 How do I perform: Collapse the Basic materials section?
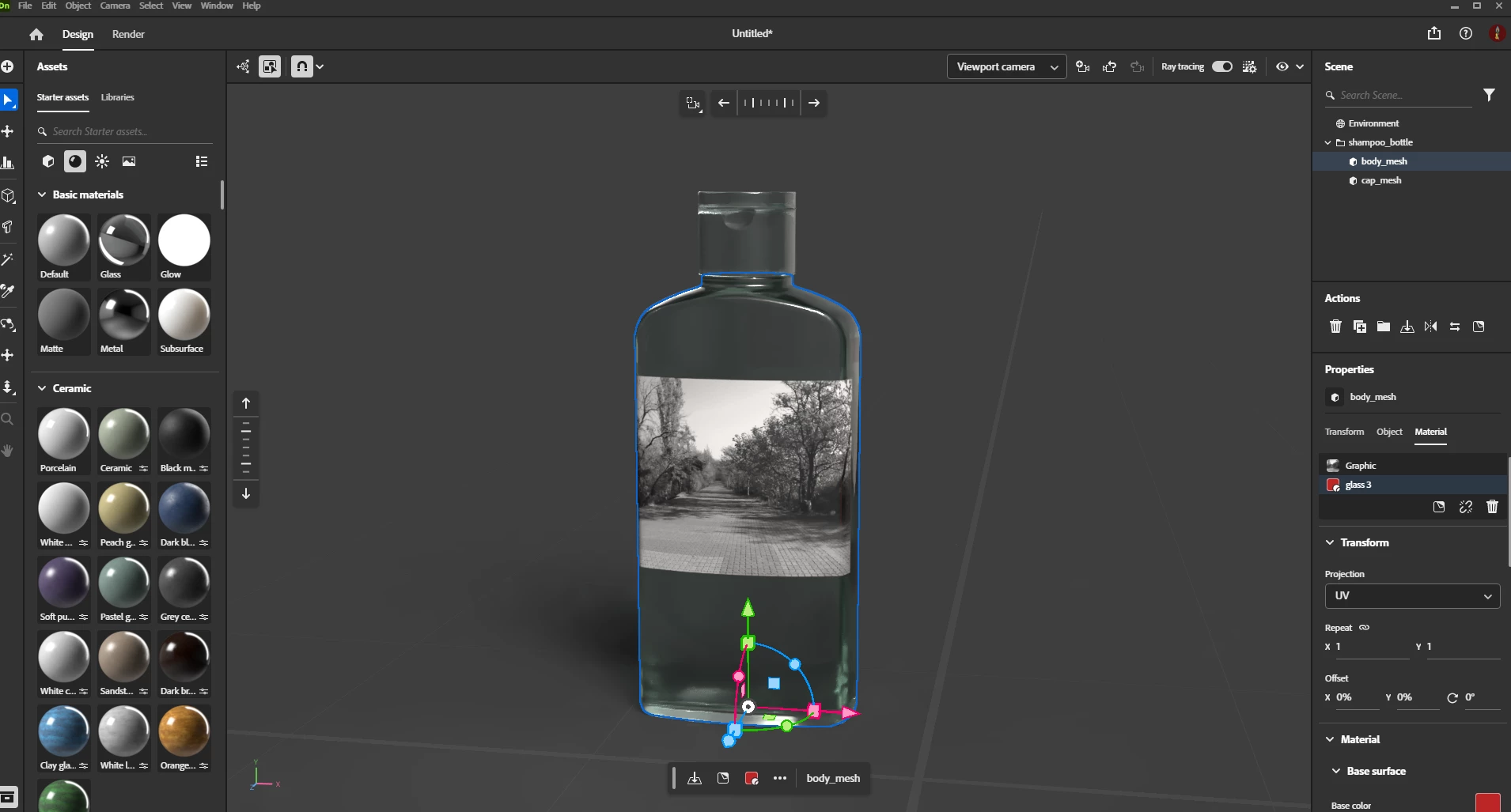click(42, 195)
